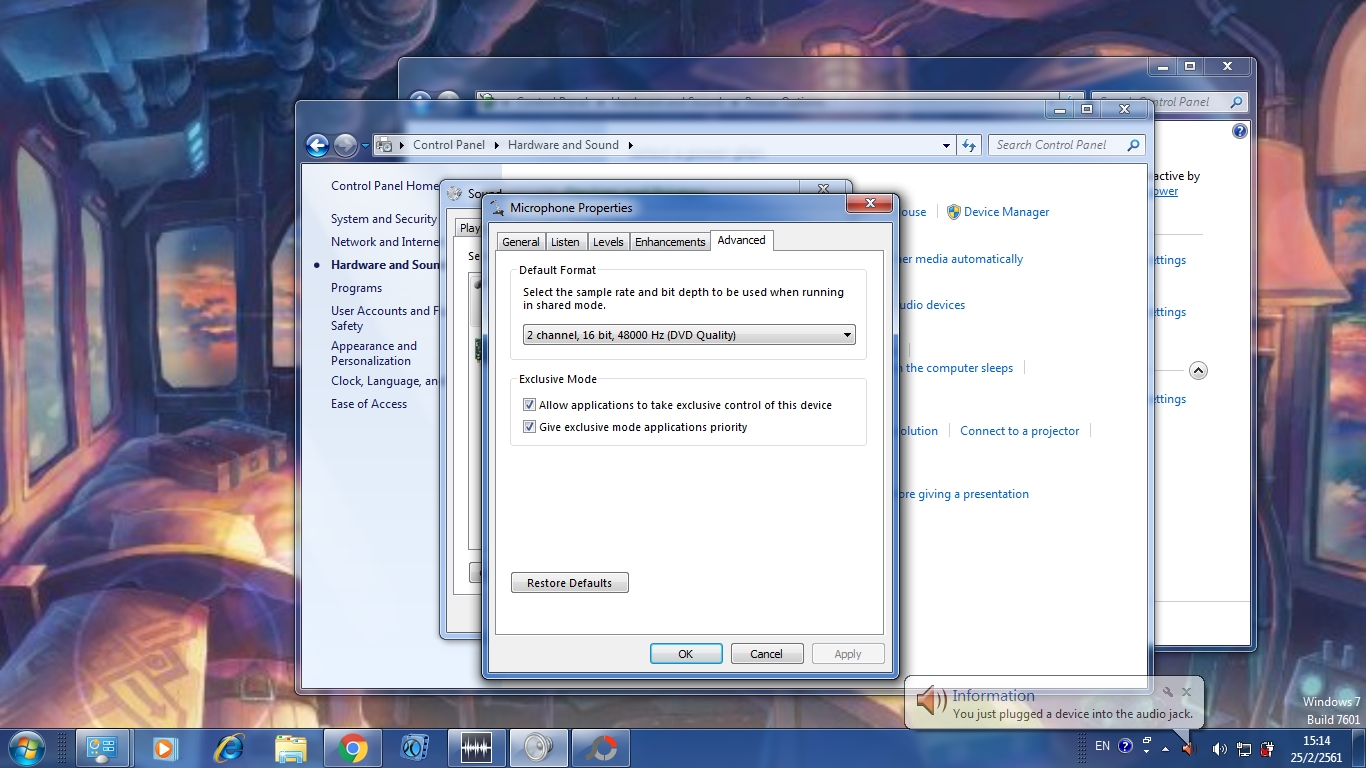Open System and Security category

pyautogui.click(x=384, y=219)
